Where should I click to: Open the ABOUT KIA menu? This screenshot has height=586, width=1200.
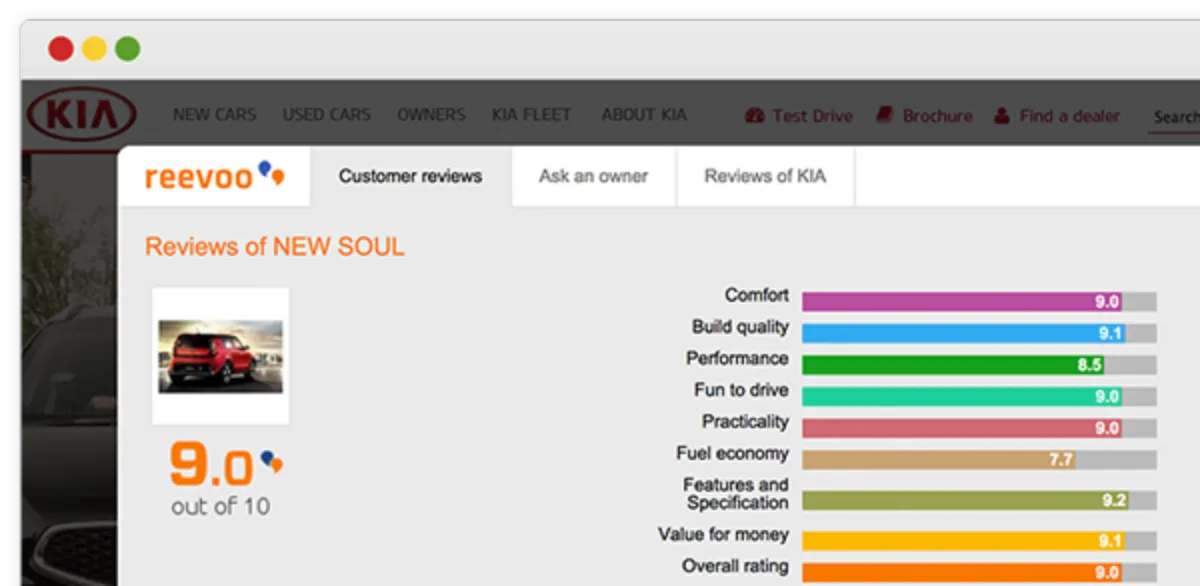(644, 115)
